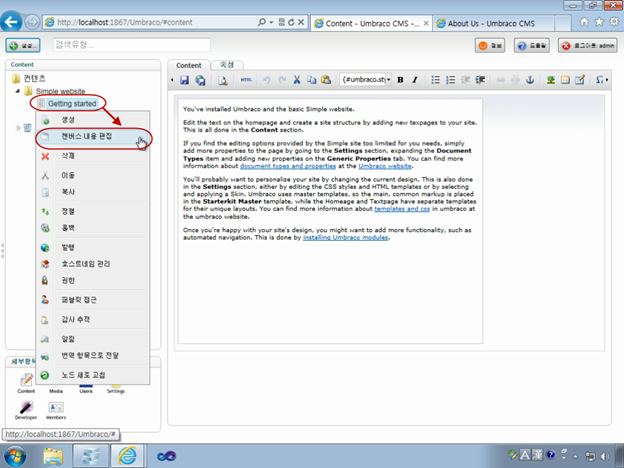Viewport: 624px width, 468px height.
Task: Click the Undo arrow in editor toolbar
Action: pos(267,80)
